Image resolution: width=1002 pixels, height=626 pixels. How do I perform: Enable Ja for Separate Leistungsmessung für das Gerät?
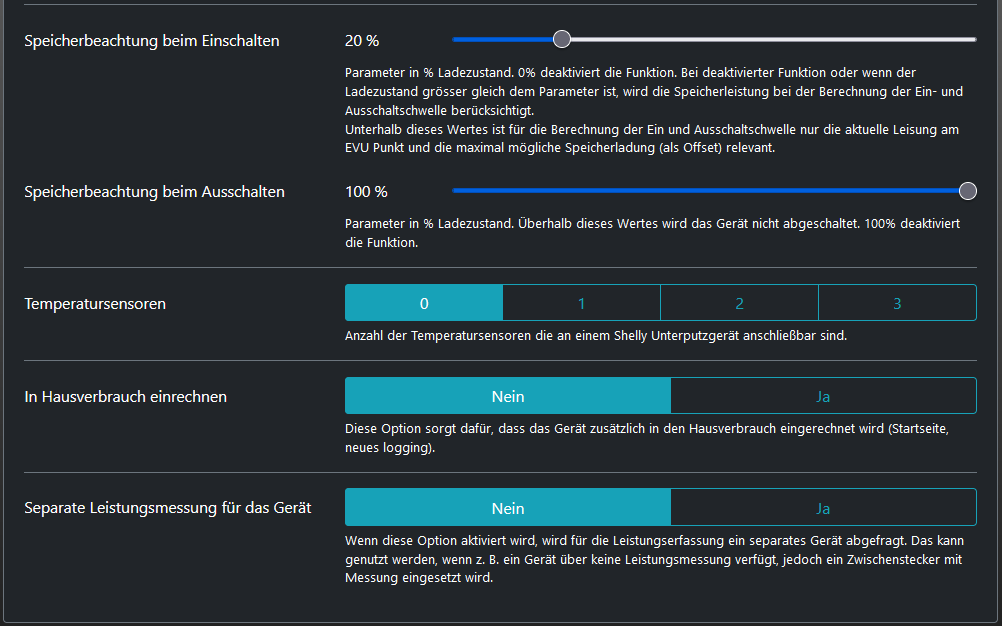pos(823,508)
